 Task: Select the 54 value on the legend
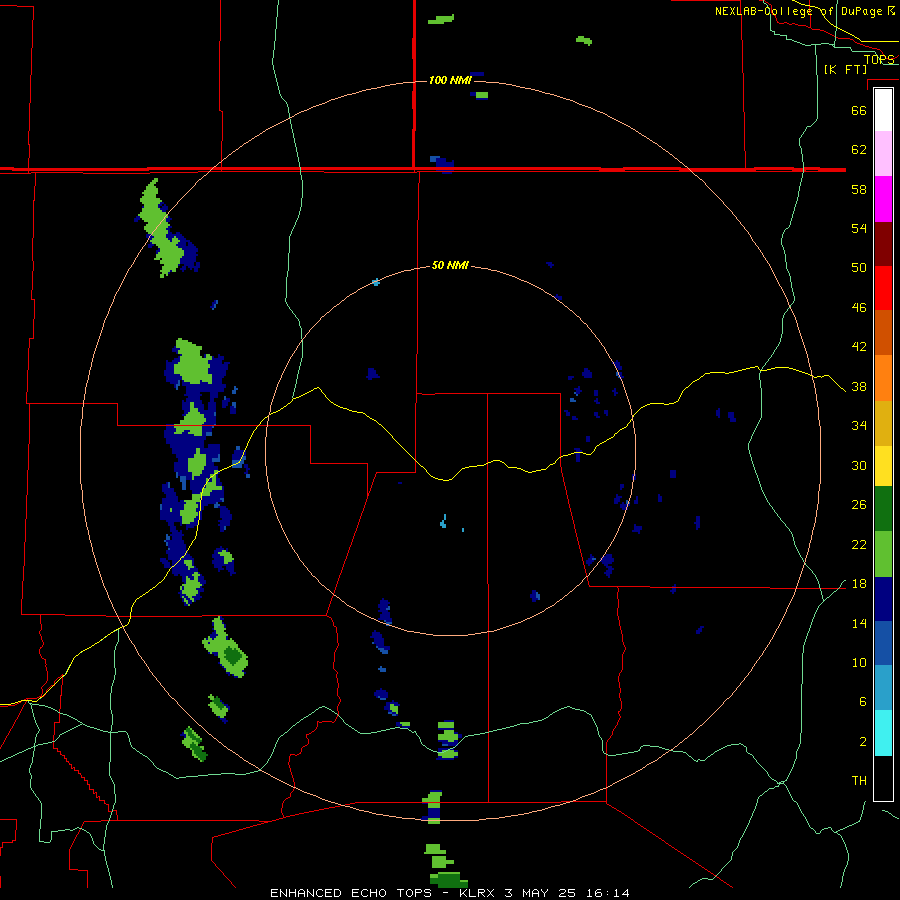point(859,228)
